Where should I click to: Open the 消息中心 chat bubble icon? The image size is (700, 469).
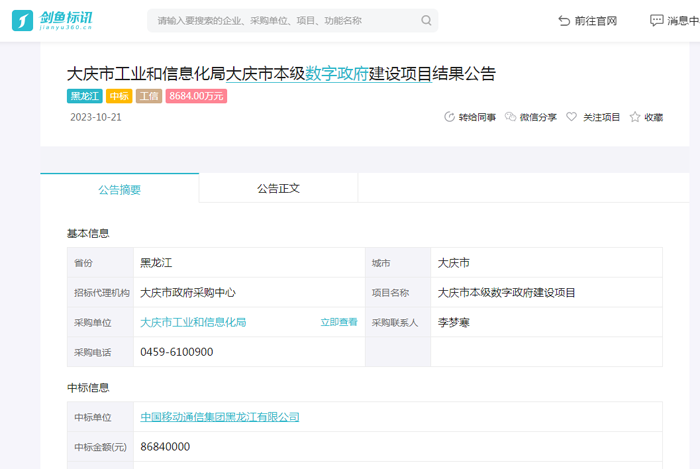tap(656, 21)
